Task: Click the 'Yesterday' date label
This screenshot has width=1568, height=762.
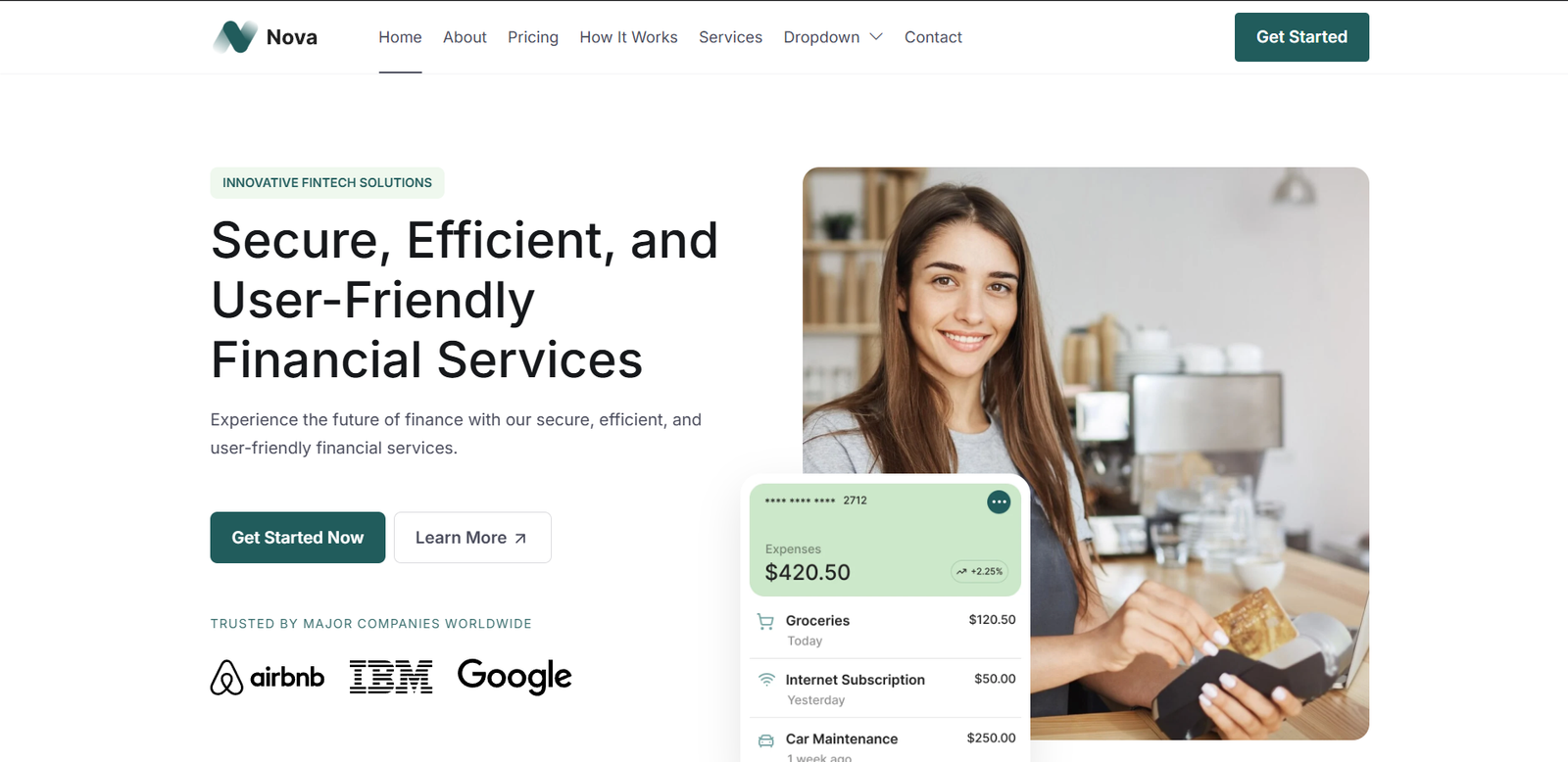Action: pos(816,700)
